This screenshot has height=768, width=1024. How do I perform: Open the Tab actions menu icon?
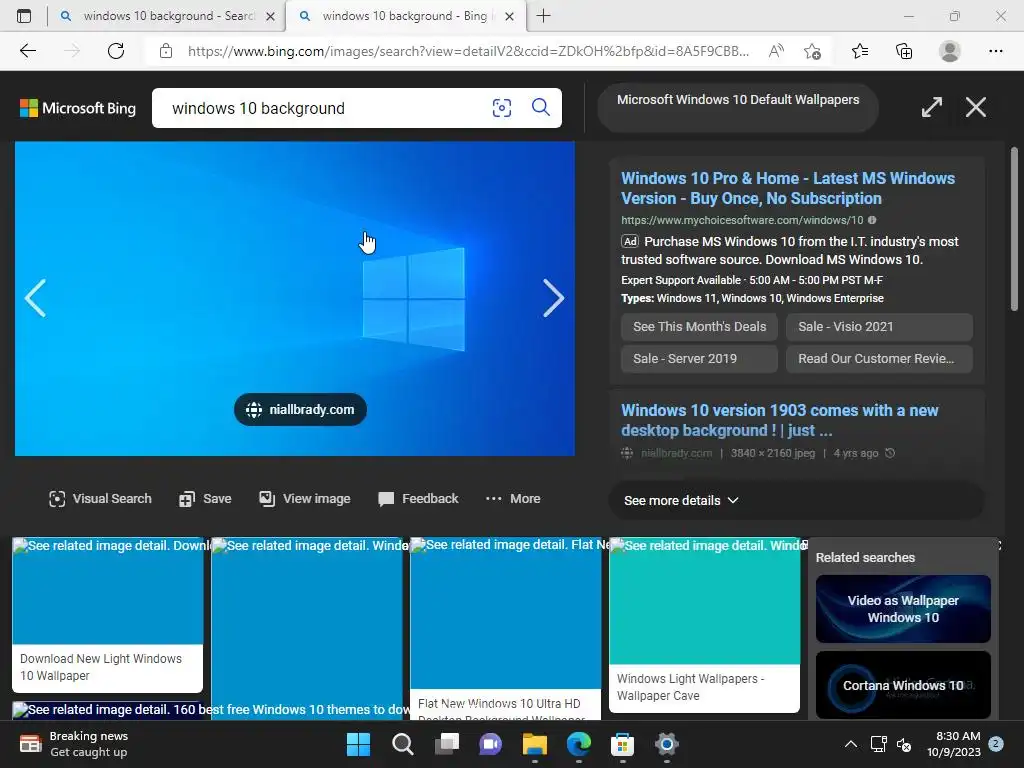(24, 16)
